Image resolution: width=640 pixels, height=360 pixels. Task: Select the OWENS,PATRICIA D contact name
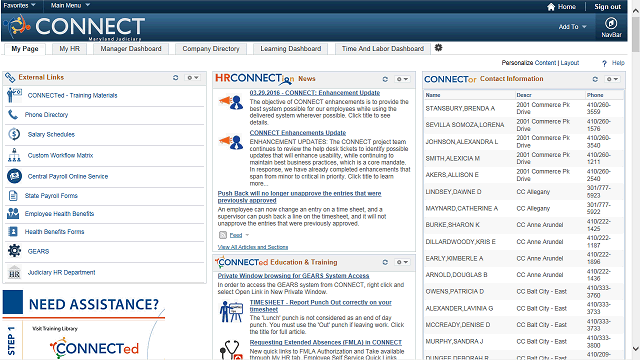click(x=454, y=291)
